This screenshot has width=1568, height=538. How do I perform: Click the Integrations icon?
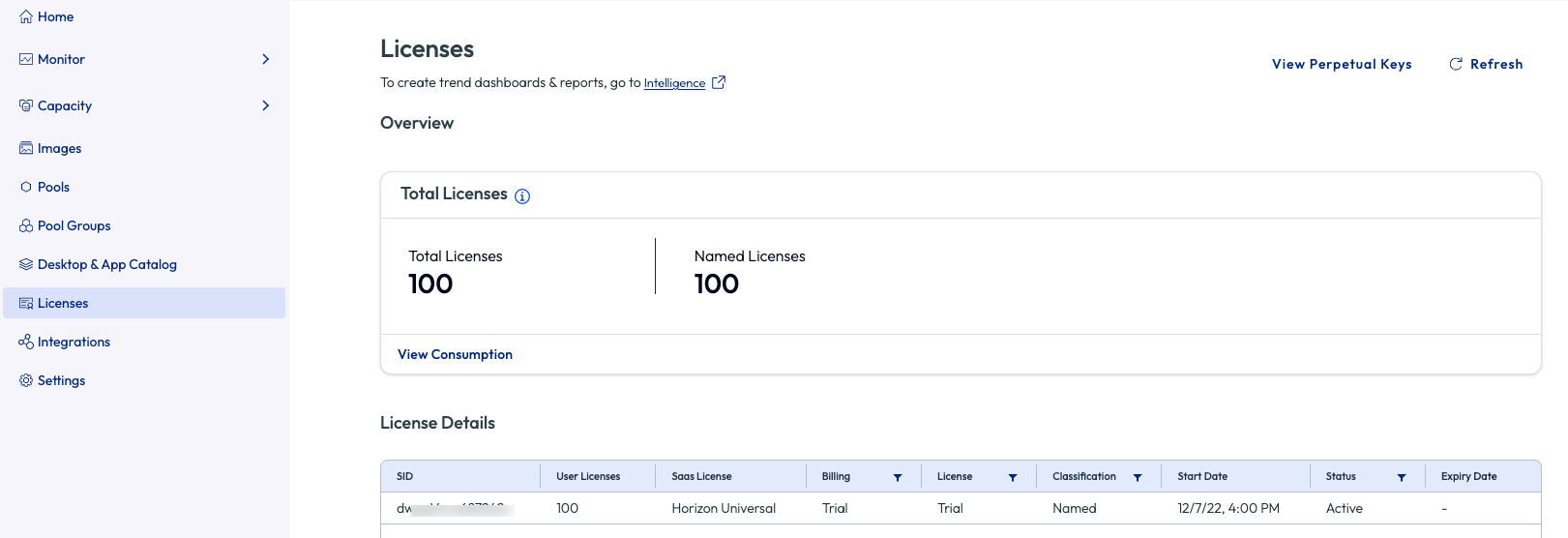[x=26, y=343]
